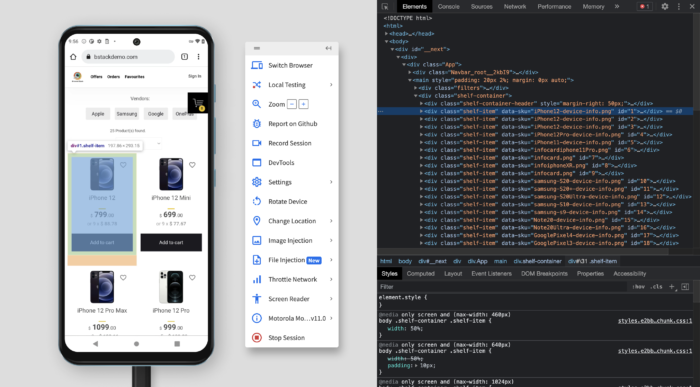The height and width of the screenshot is (387, 700).
Task: Tap the phone browser tab count icon
Action: coord(184,57)
